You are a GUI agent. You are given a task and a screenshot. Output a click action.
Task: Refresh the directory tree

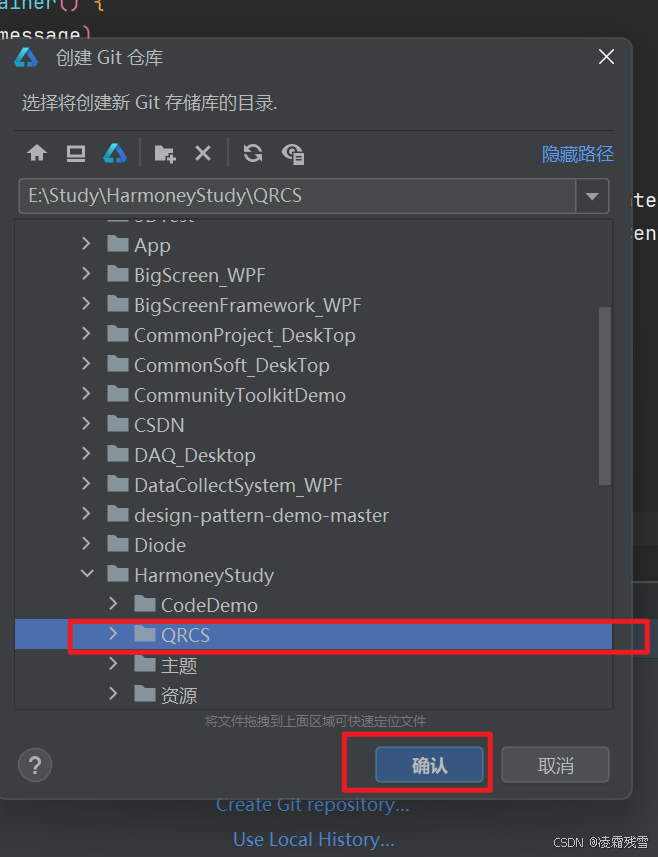pyautogui.click(x=252, y=153)
